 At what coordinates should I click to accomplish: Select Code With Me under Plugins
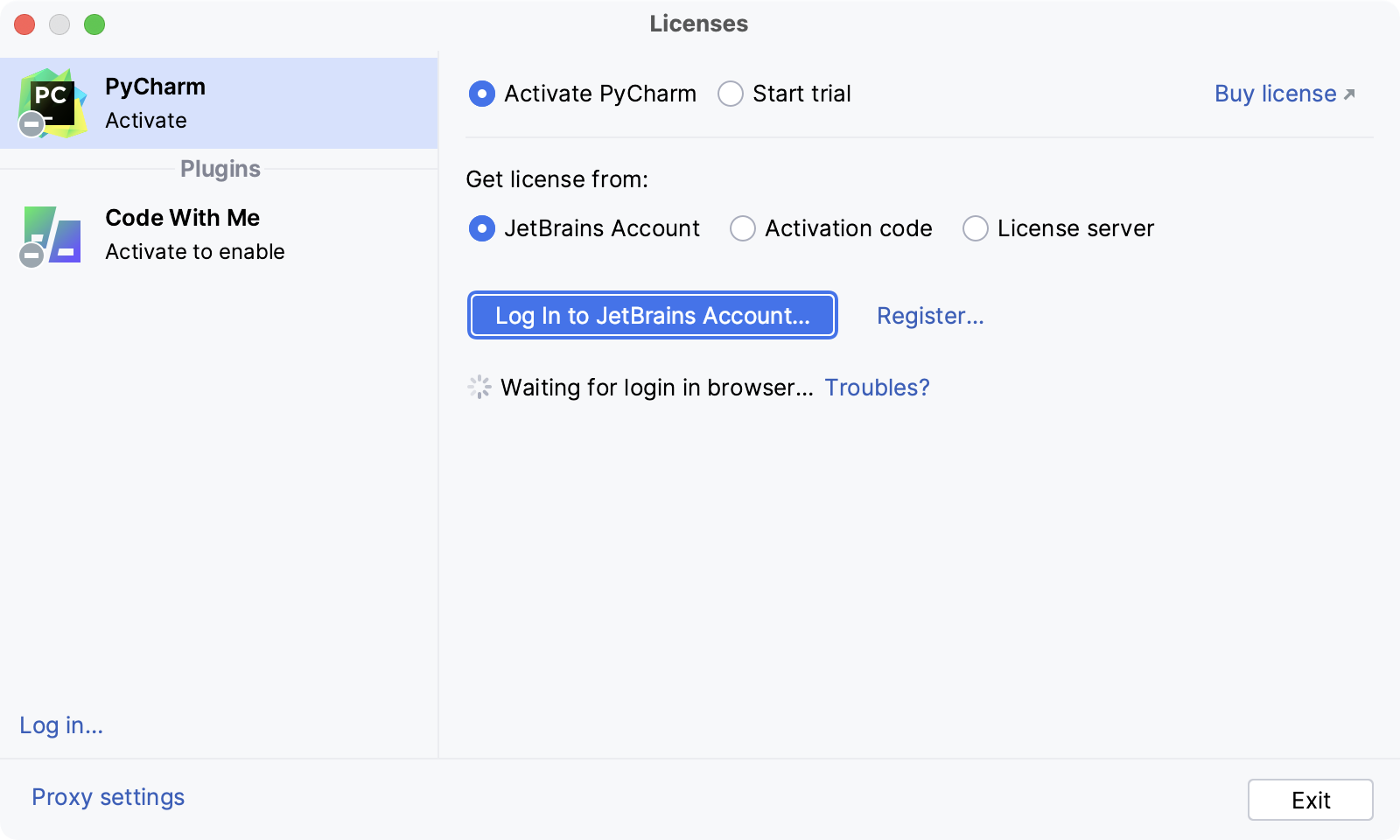tap(182, 218)
